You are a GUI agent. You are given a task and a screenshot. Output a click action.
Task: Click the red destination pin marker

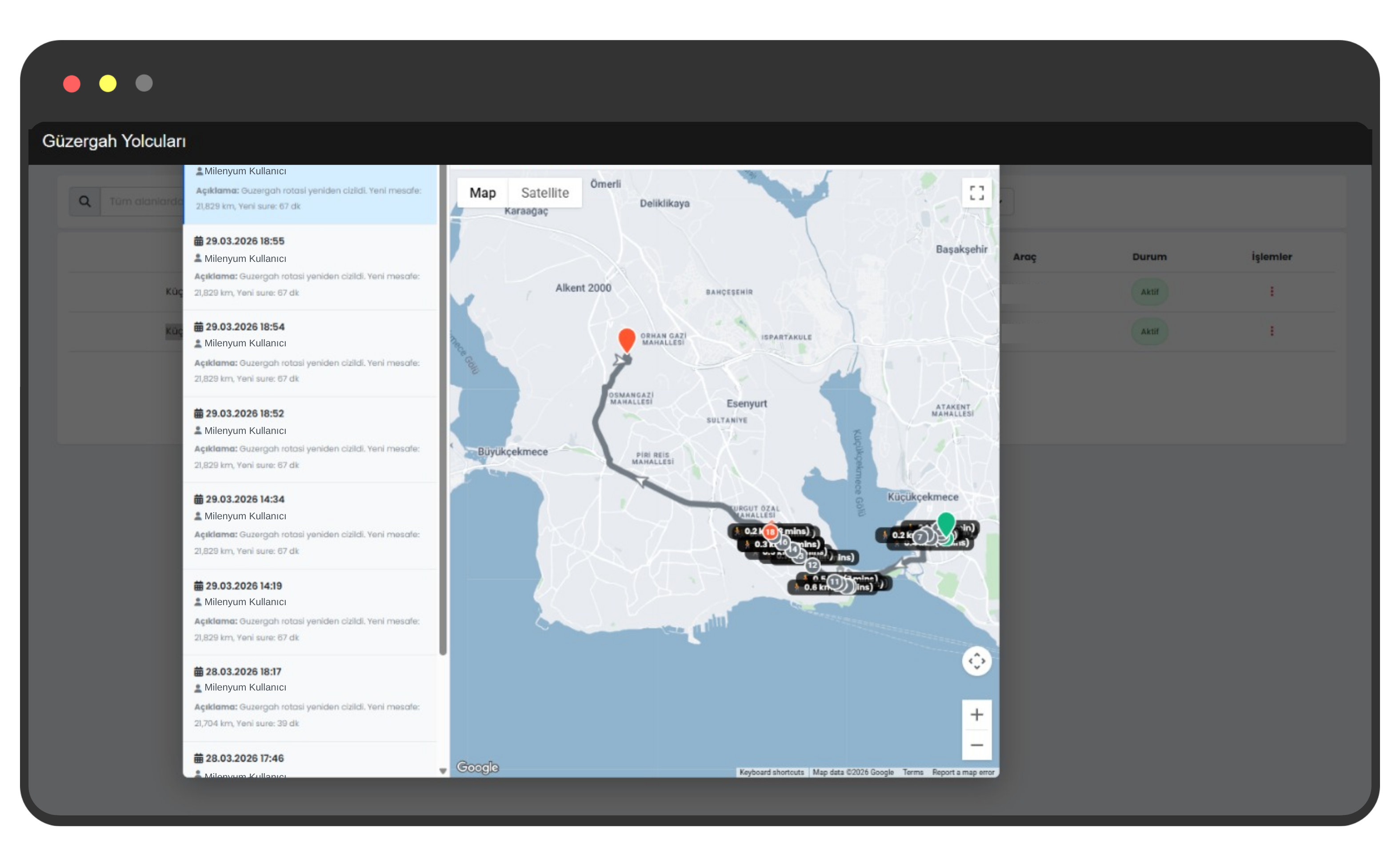tap(626, 339)
